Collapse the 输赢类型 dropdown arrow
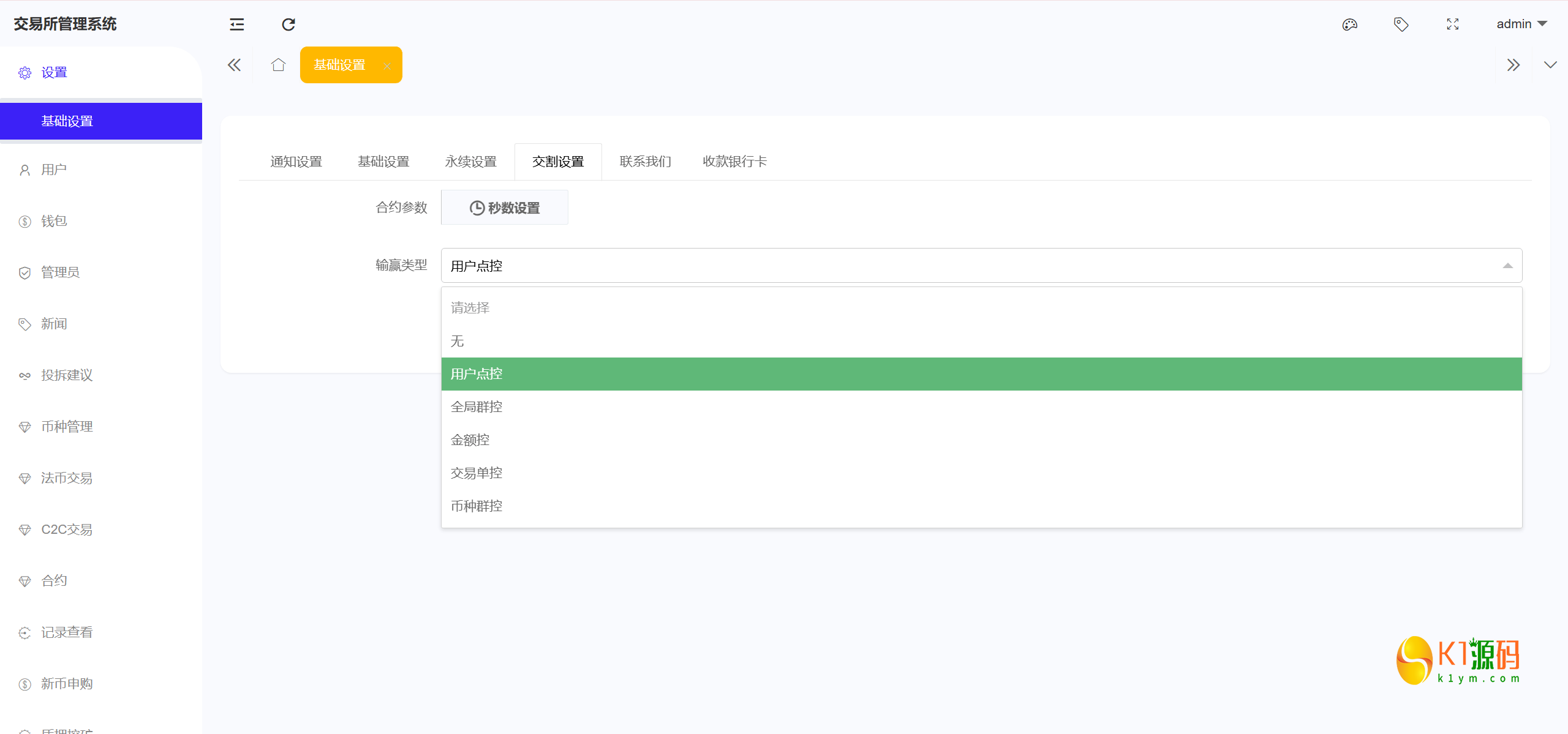The height and width of the screenshot is (734, 1568). click(x=1507, y=265)
